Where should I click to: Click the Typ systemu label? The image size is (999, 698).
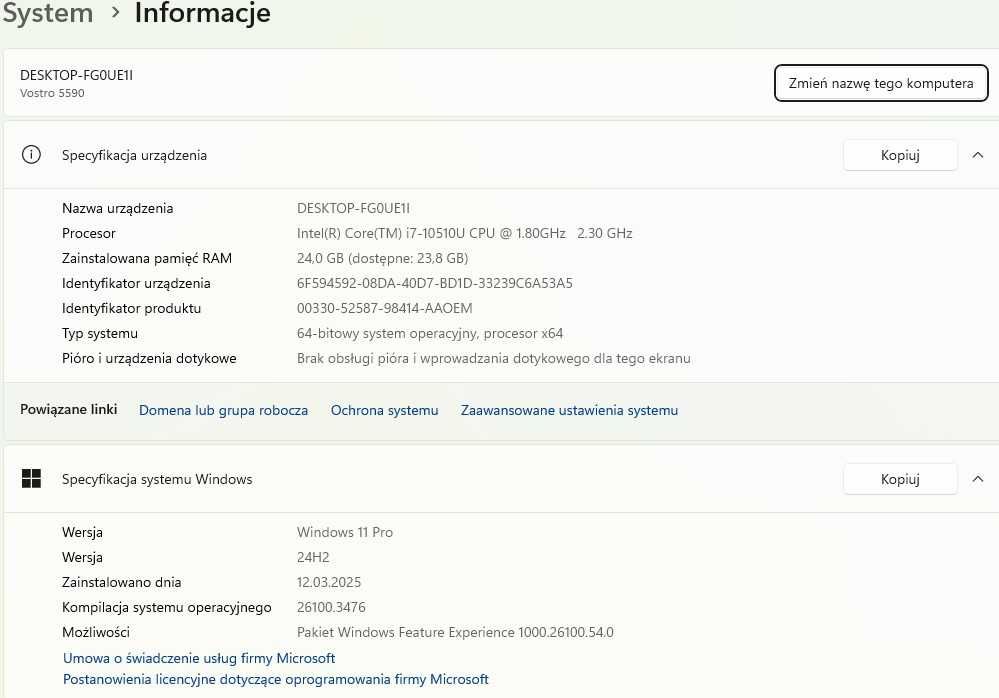point(99,333)
